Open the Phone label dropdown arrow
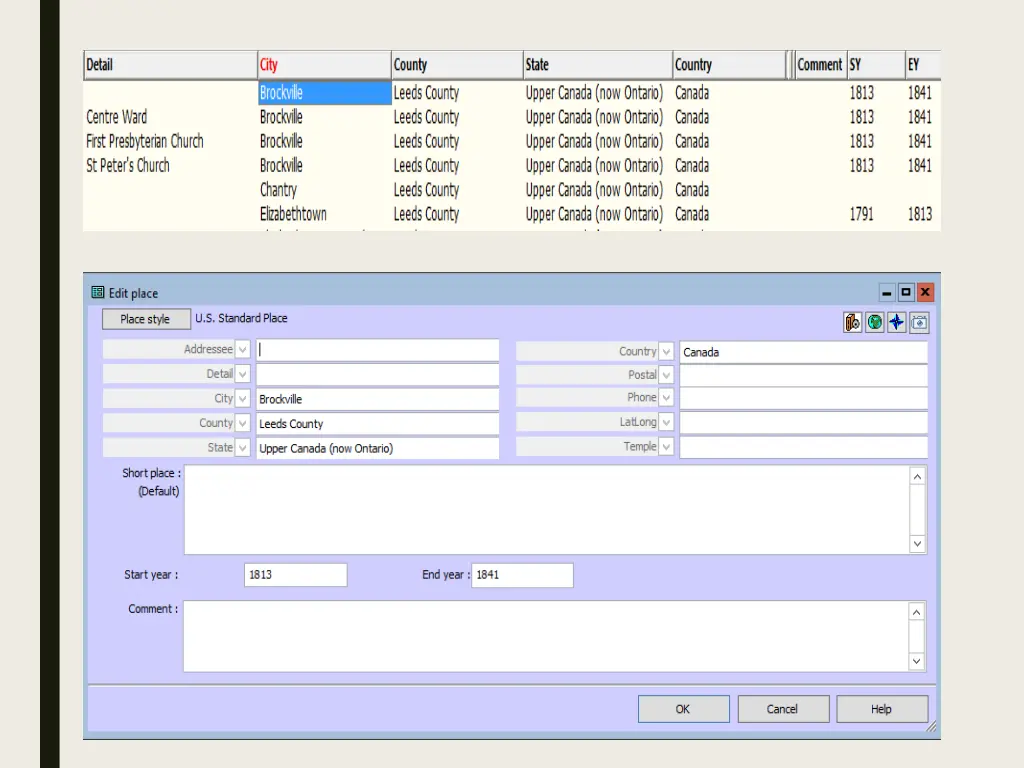Viewport: 1024px width, 768px height. [x=666, y=398]
